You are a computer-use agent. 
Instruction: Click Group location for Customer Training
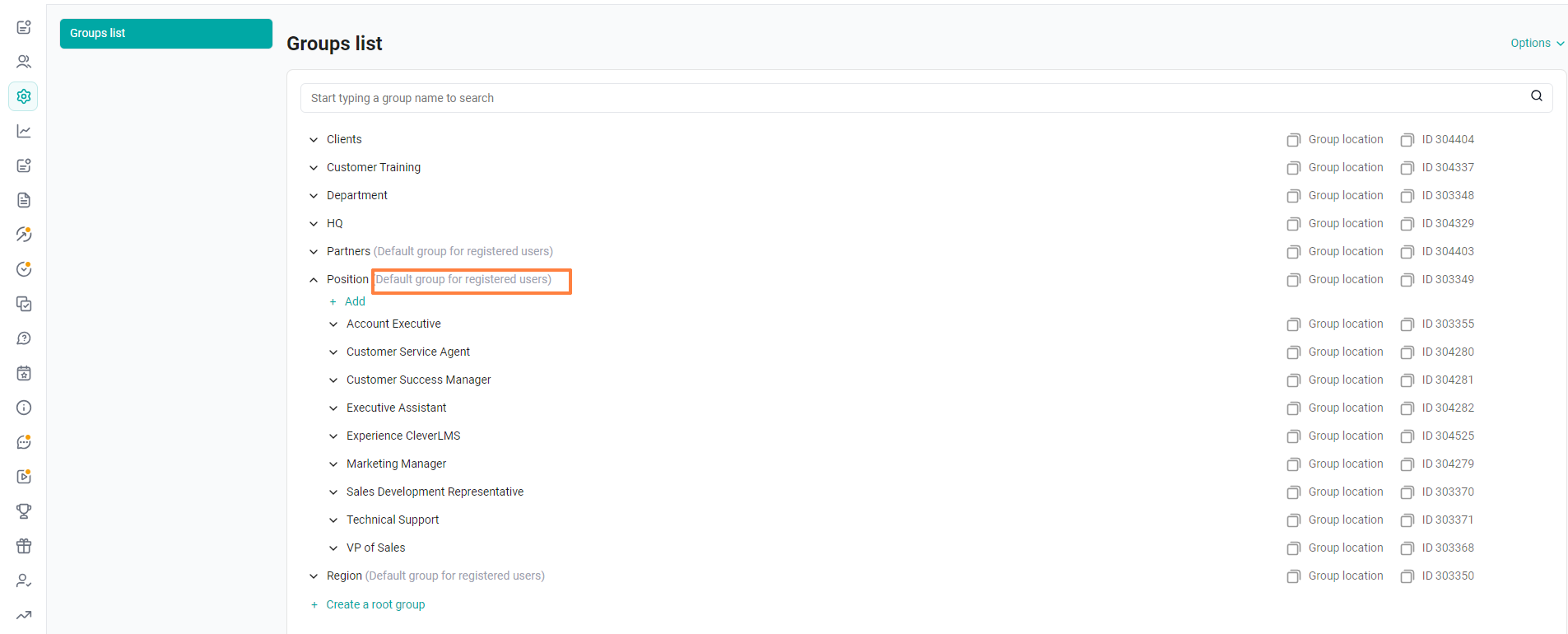pos(1346,167)
